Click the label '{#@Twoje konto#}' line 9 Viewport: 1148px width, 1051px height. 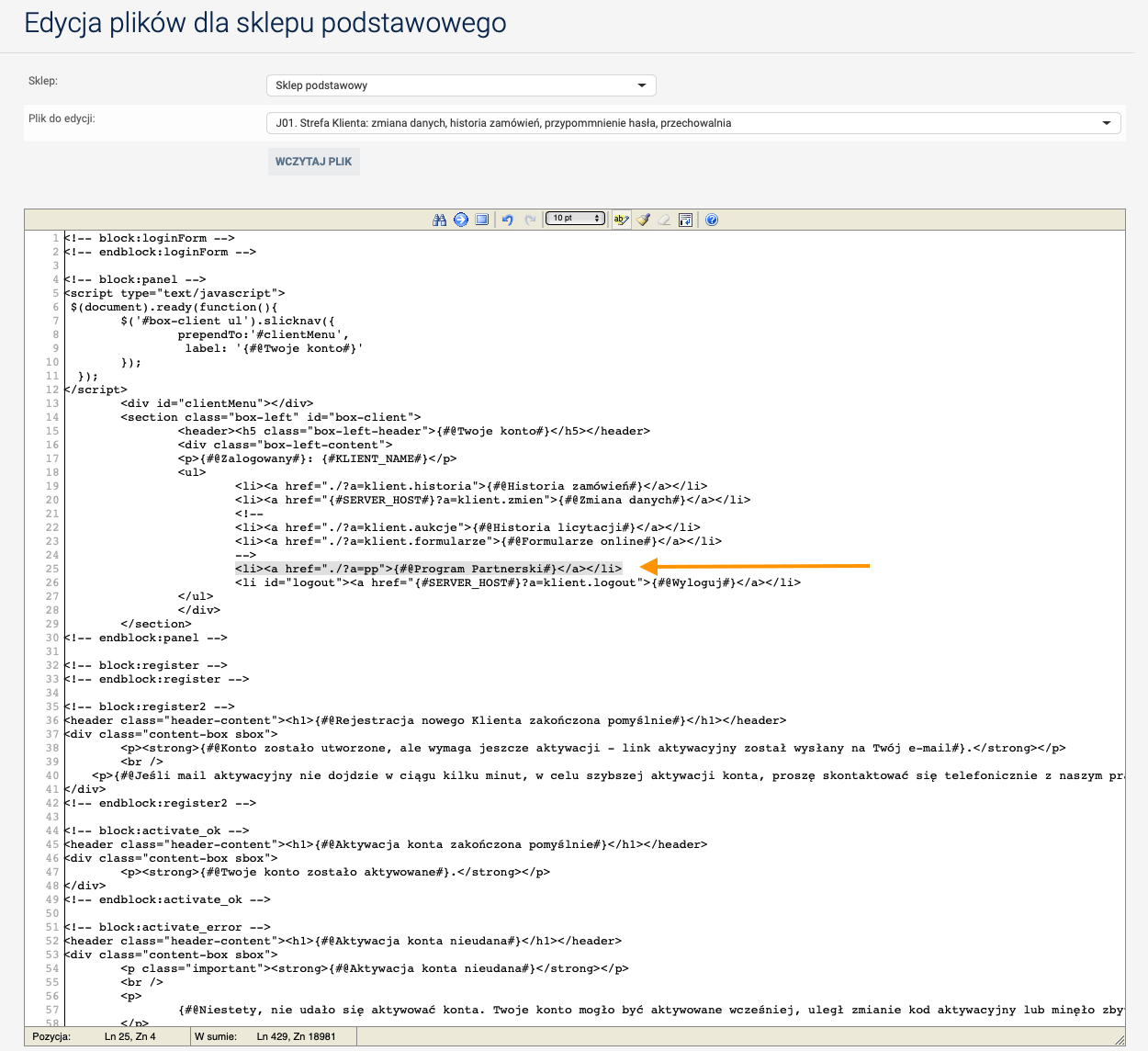[275, 348]
